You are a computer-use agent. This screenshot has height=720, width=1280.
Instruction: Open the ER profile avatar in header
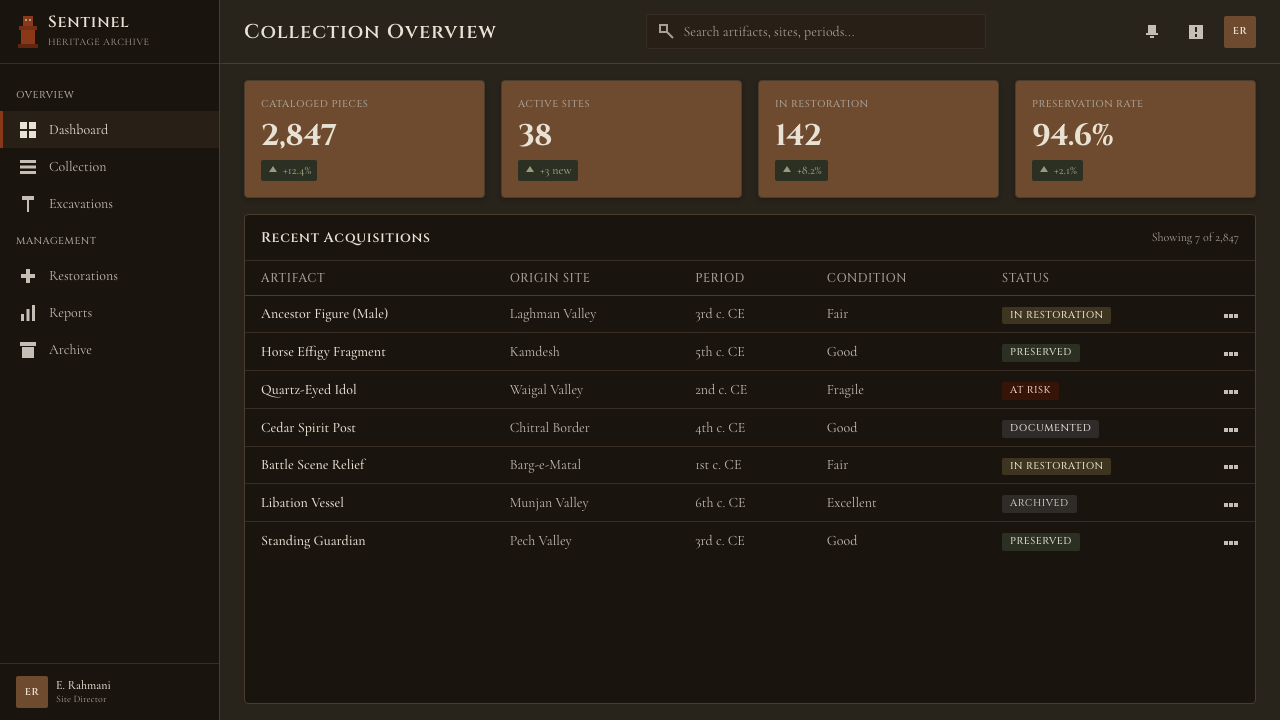click(x=1240, y=32)
